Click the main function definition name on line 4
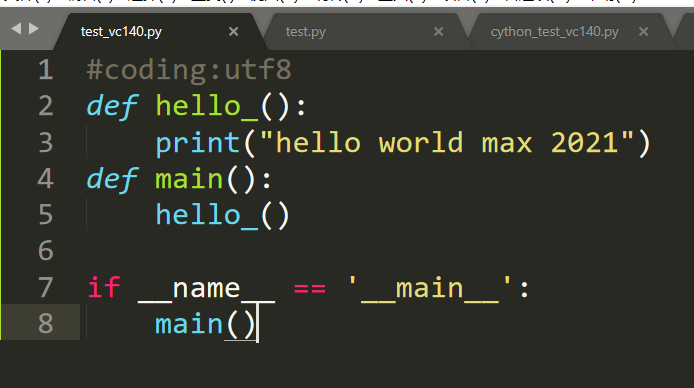694x388 pixels. tap(189, 179)
